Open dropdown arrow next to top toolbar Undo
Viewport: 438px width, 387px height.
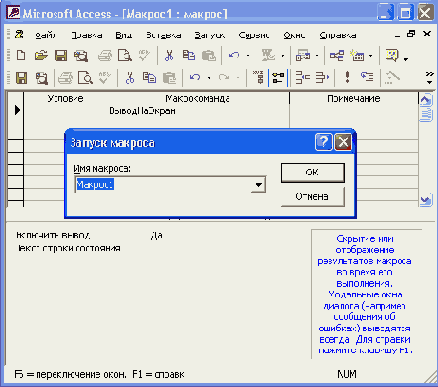248,56
